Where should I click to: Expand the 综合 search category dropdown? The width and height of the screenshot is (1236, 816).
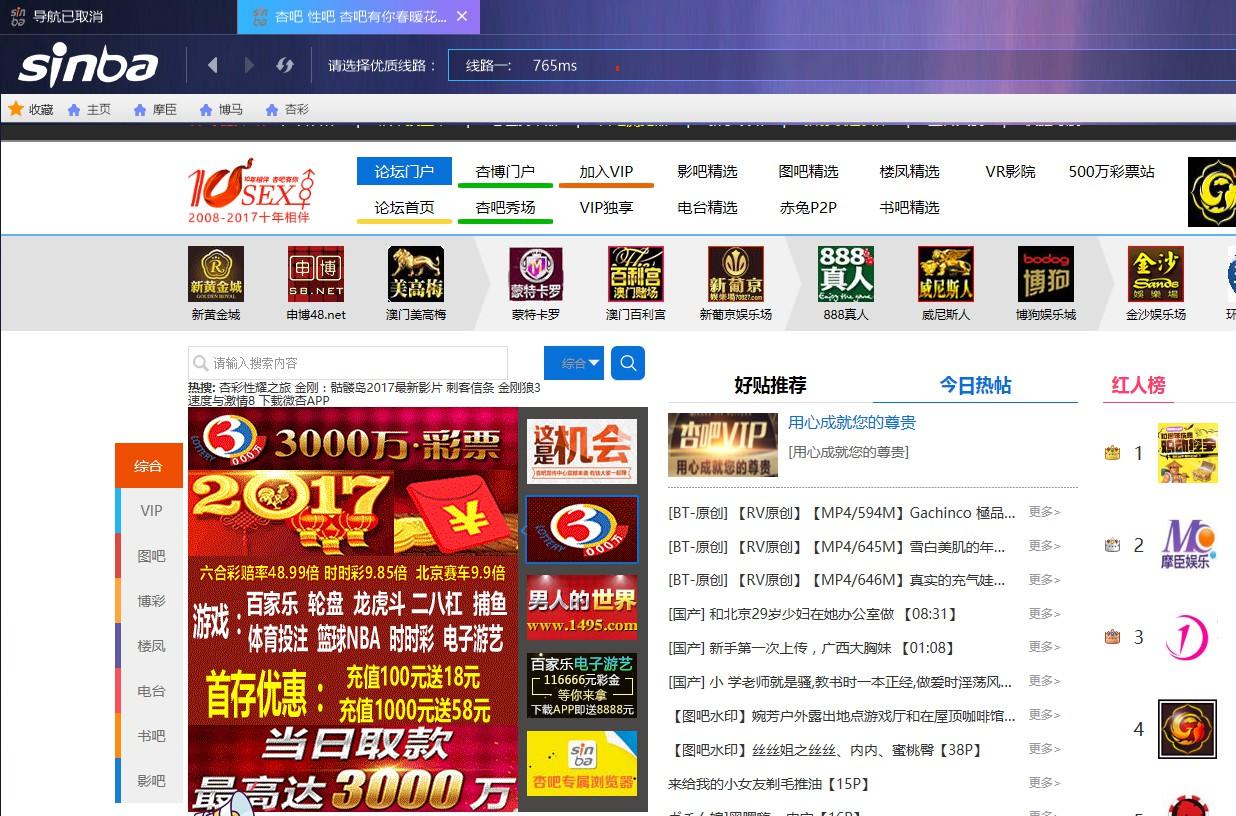pos(575,363)
